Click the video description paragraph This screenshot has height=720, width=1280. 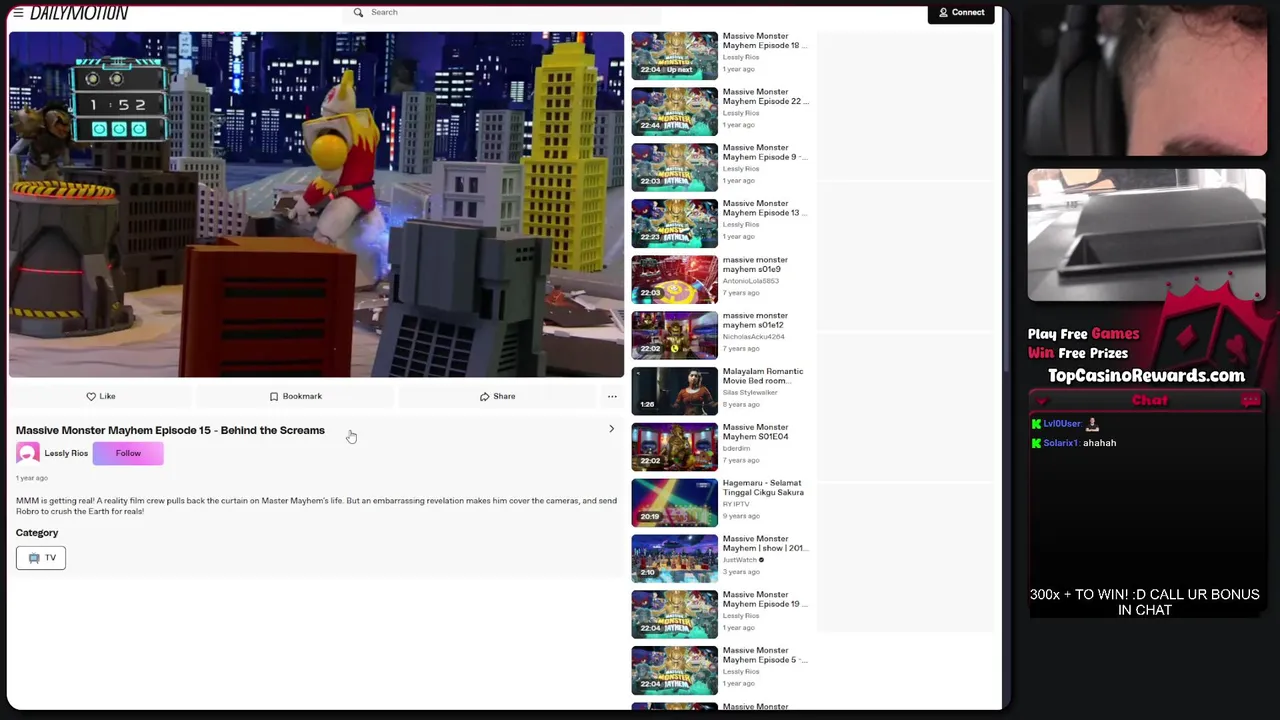pyautogui.click(x=316, y=506)
